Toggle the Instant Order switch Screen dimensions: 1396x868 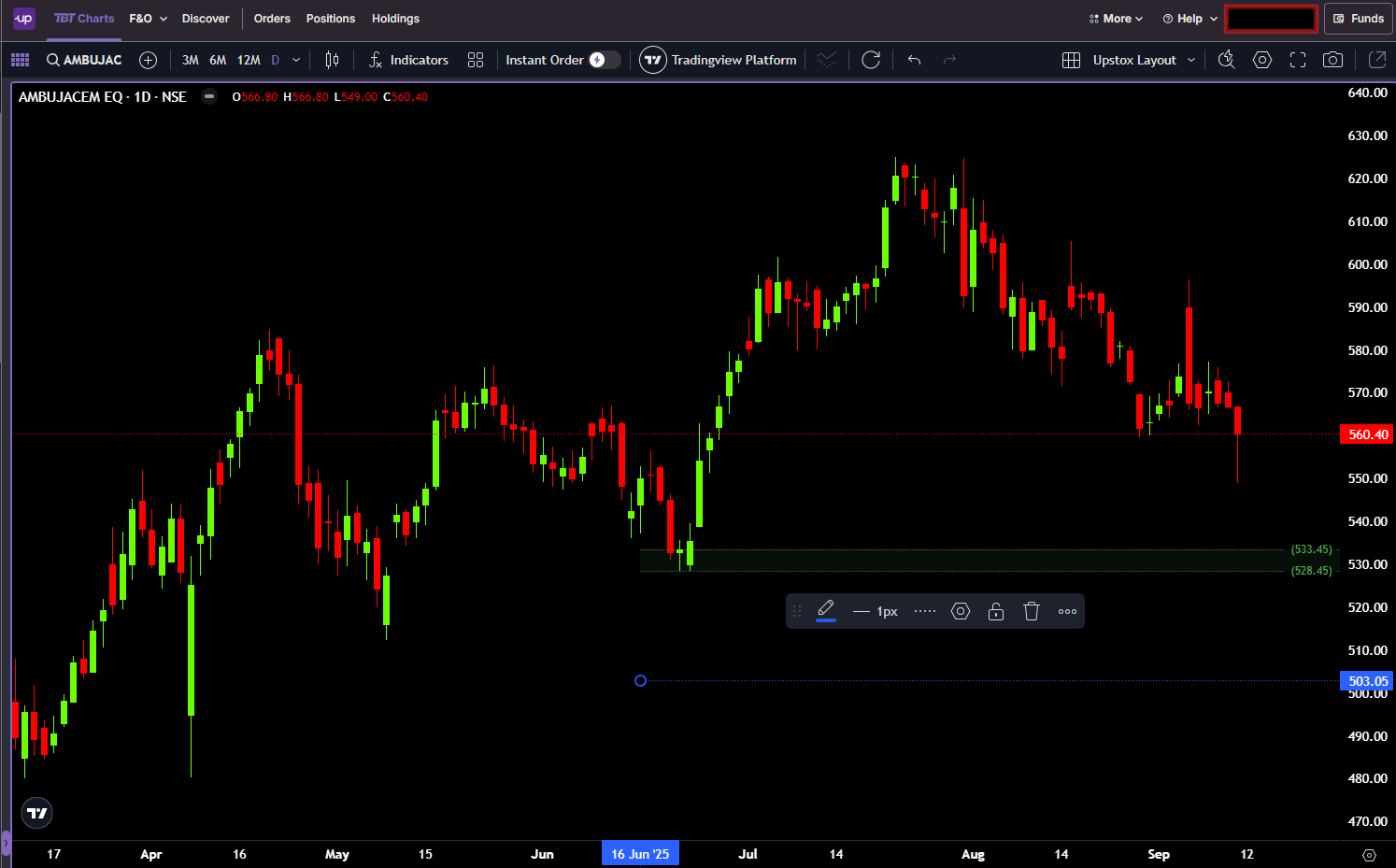pyautogui.click(x=604, y=60)
